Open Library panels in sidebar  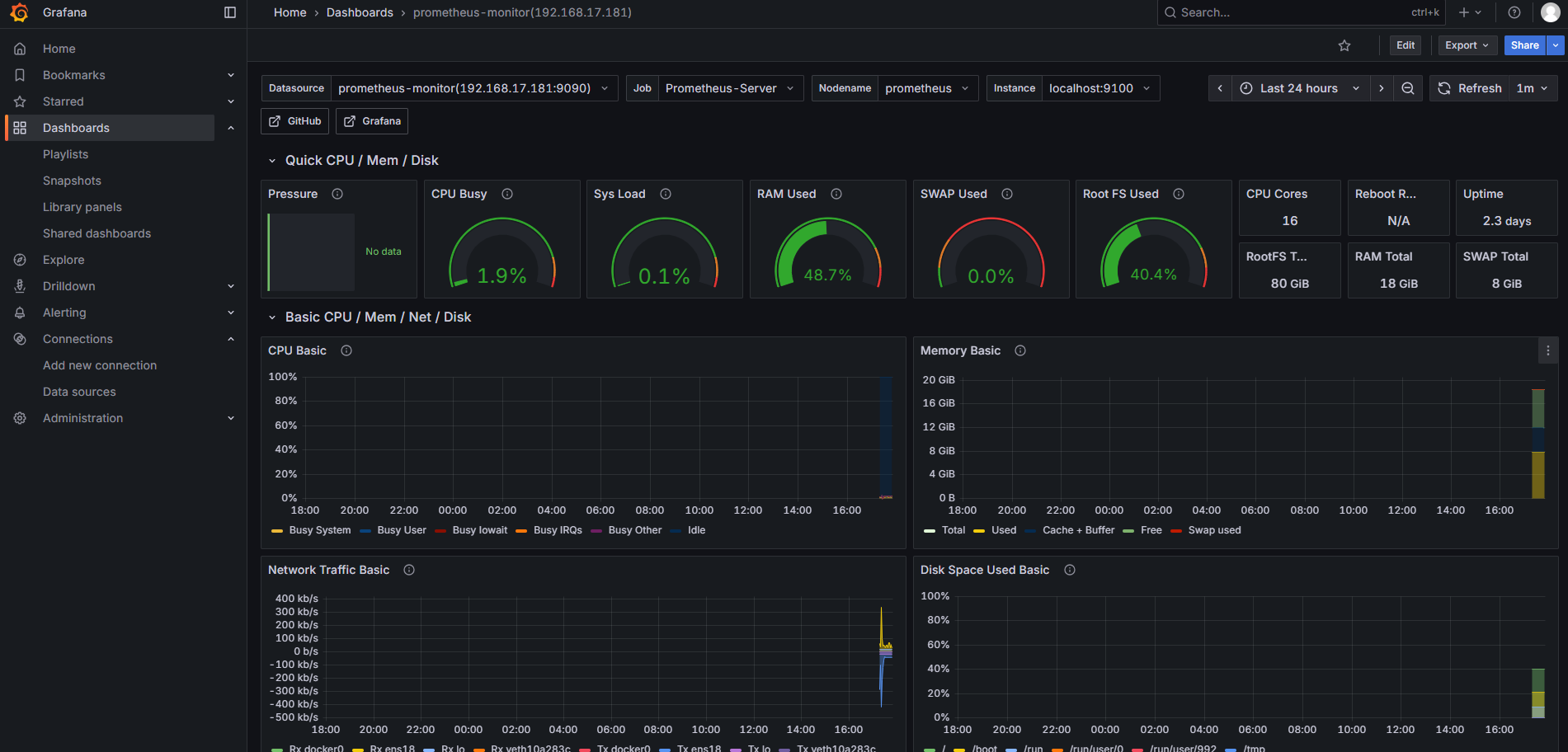[82, 207]
